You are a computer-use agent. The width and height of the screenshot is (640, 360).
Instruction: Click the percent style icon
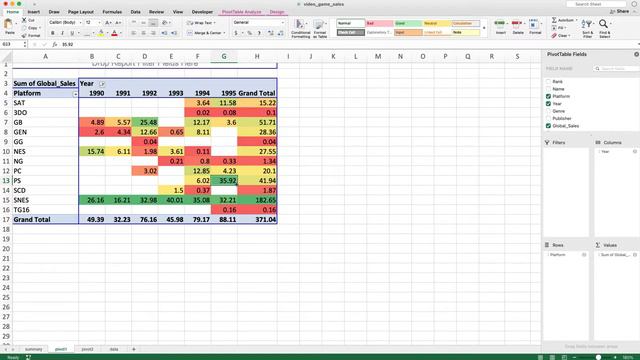click(x=249, y=33)
